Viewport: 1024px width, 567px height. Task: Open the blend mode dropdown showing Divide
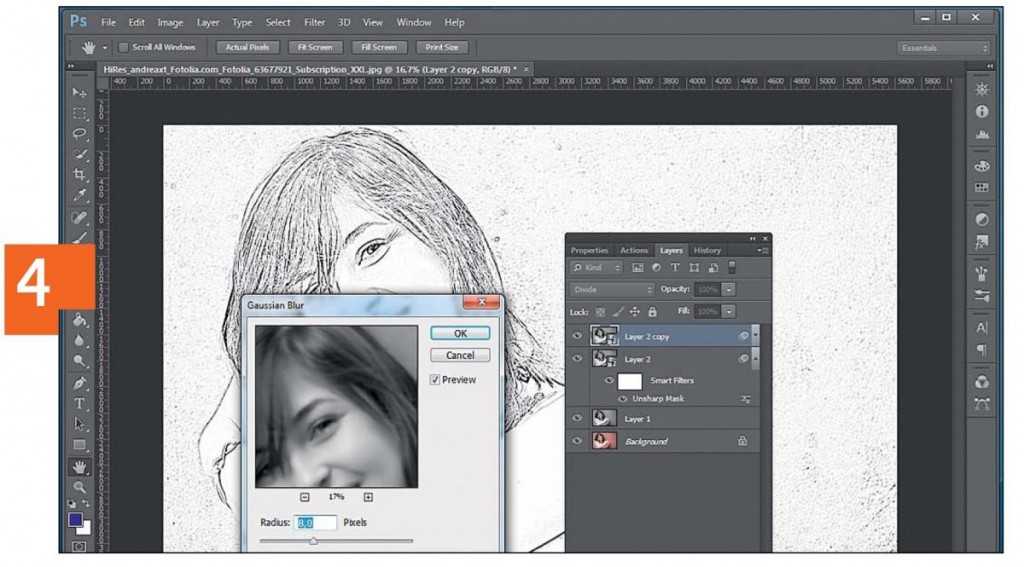click(x=612, y=289)
